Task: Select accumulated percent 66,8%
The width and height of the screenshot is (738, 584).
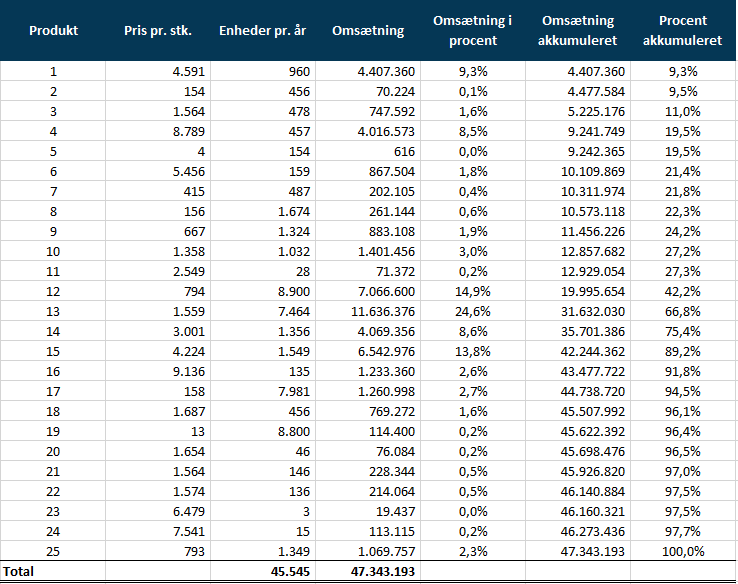Action: click(x=682, y=312)
